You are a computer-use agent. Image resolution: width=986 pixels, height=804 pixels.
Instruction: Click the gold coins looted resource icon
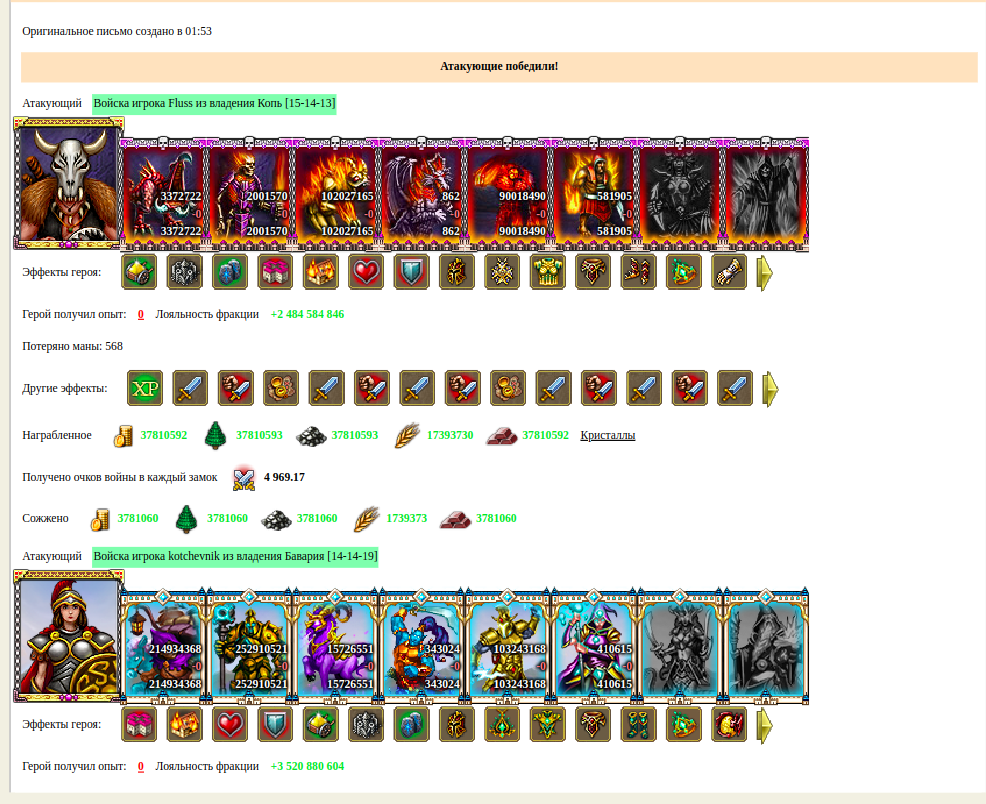[x=123, y=436]
